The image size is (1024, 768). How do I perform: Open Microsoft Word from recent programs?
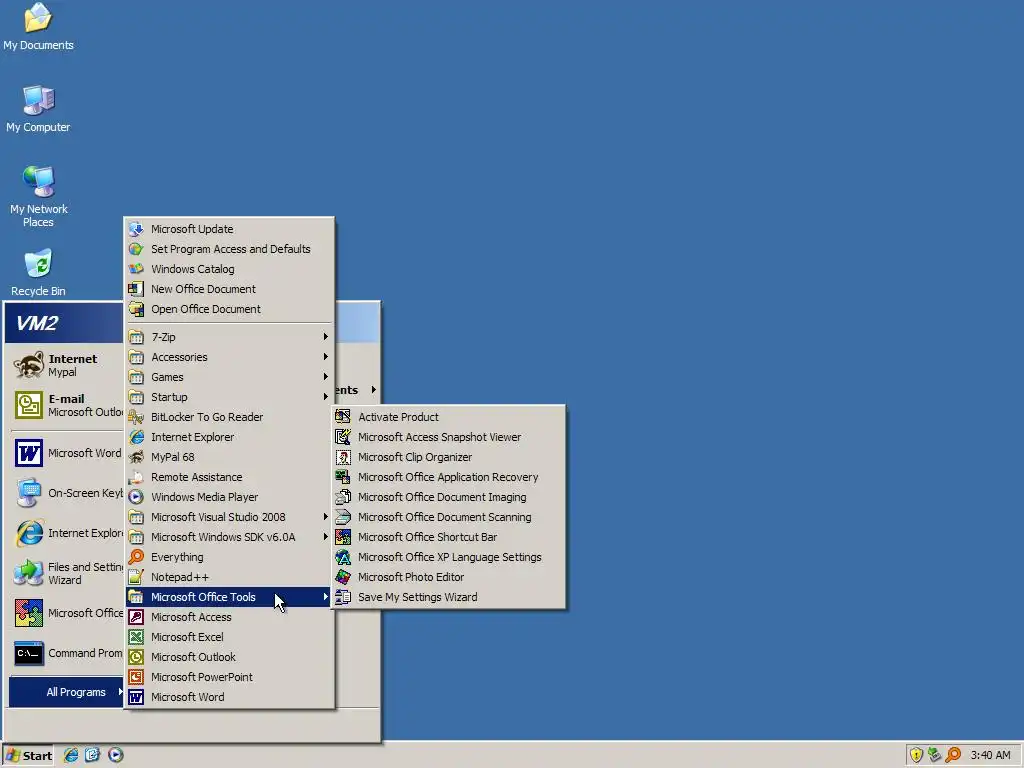[x=67, y=453]
